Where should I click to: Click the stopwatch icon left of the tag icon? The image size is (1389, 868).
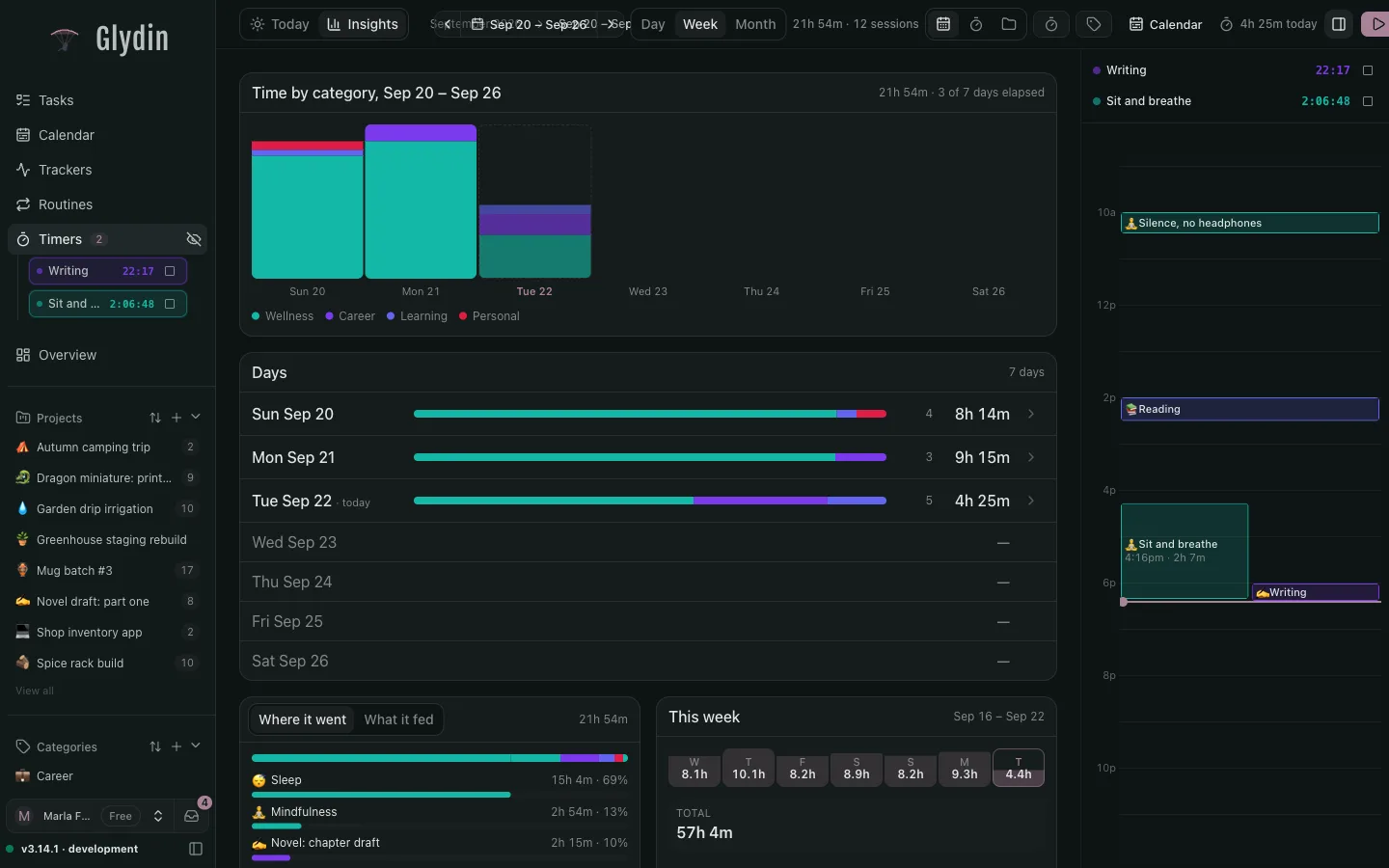[x=1051, y=24]
